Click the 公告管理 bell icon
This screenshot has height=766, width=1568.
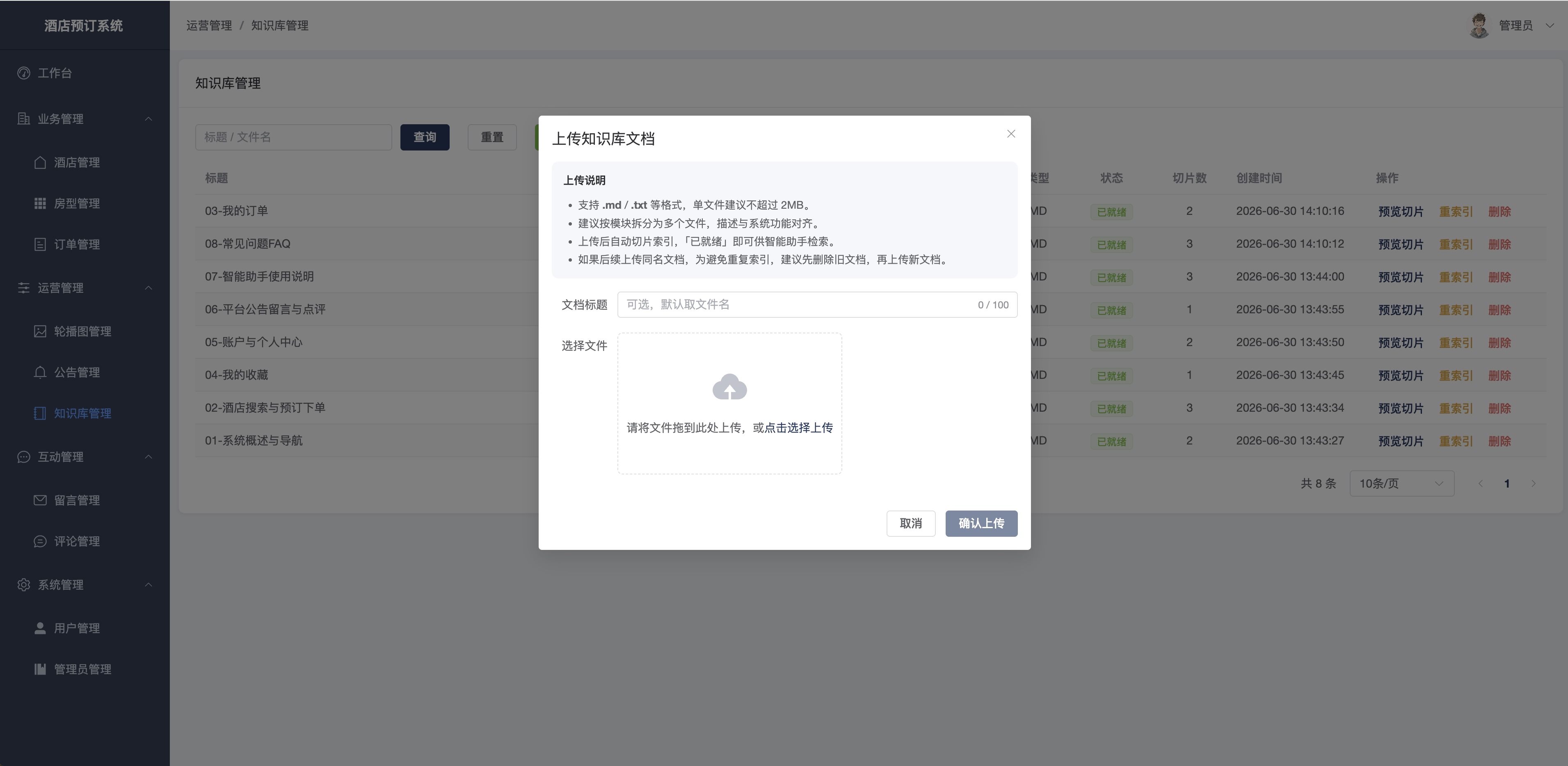[x=40, y=372]
